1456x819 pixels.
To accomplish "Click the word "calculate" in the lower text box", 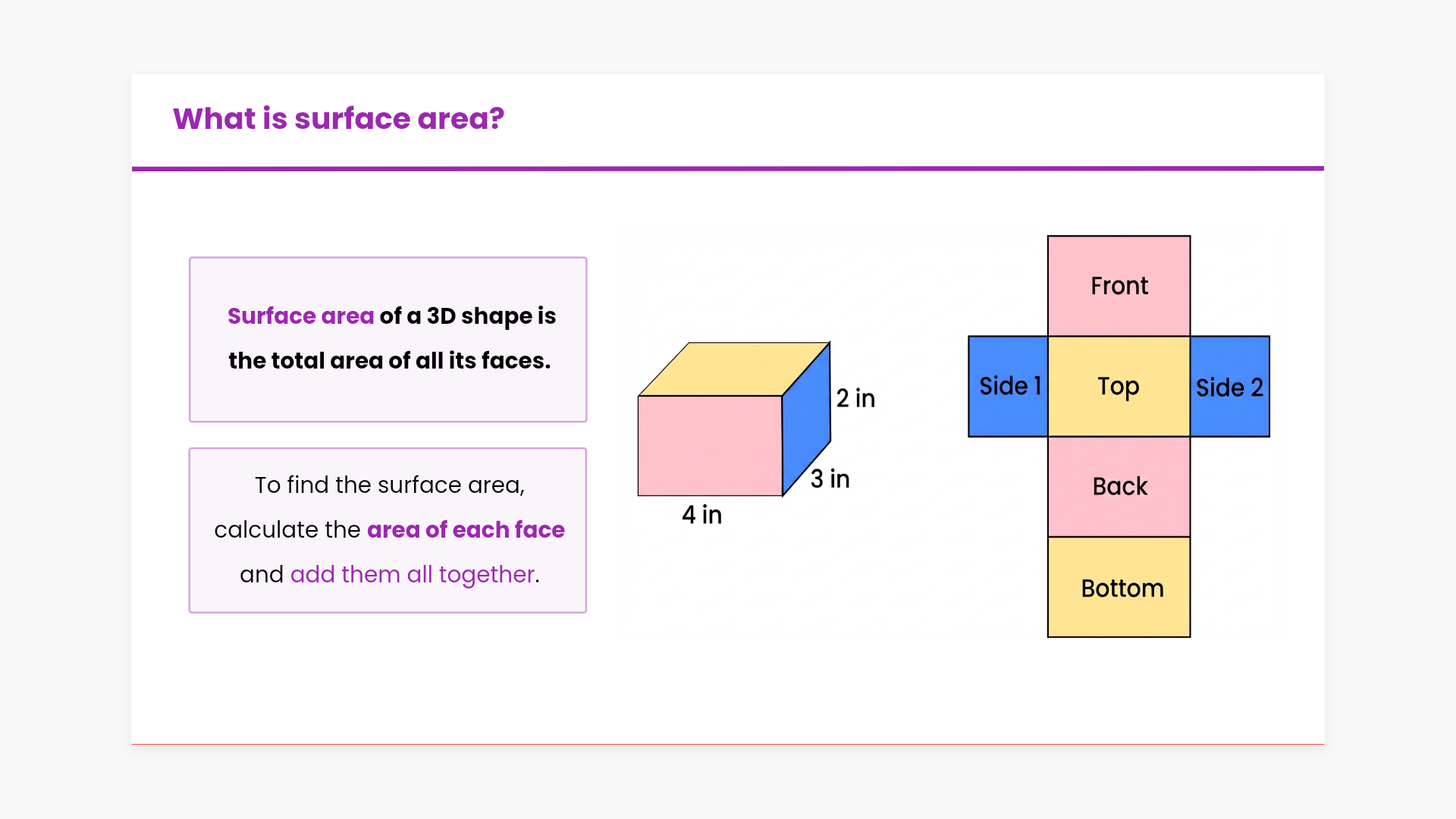I will [x=265, y=529].
